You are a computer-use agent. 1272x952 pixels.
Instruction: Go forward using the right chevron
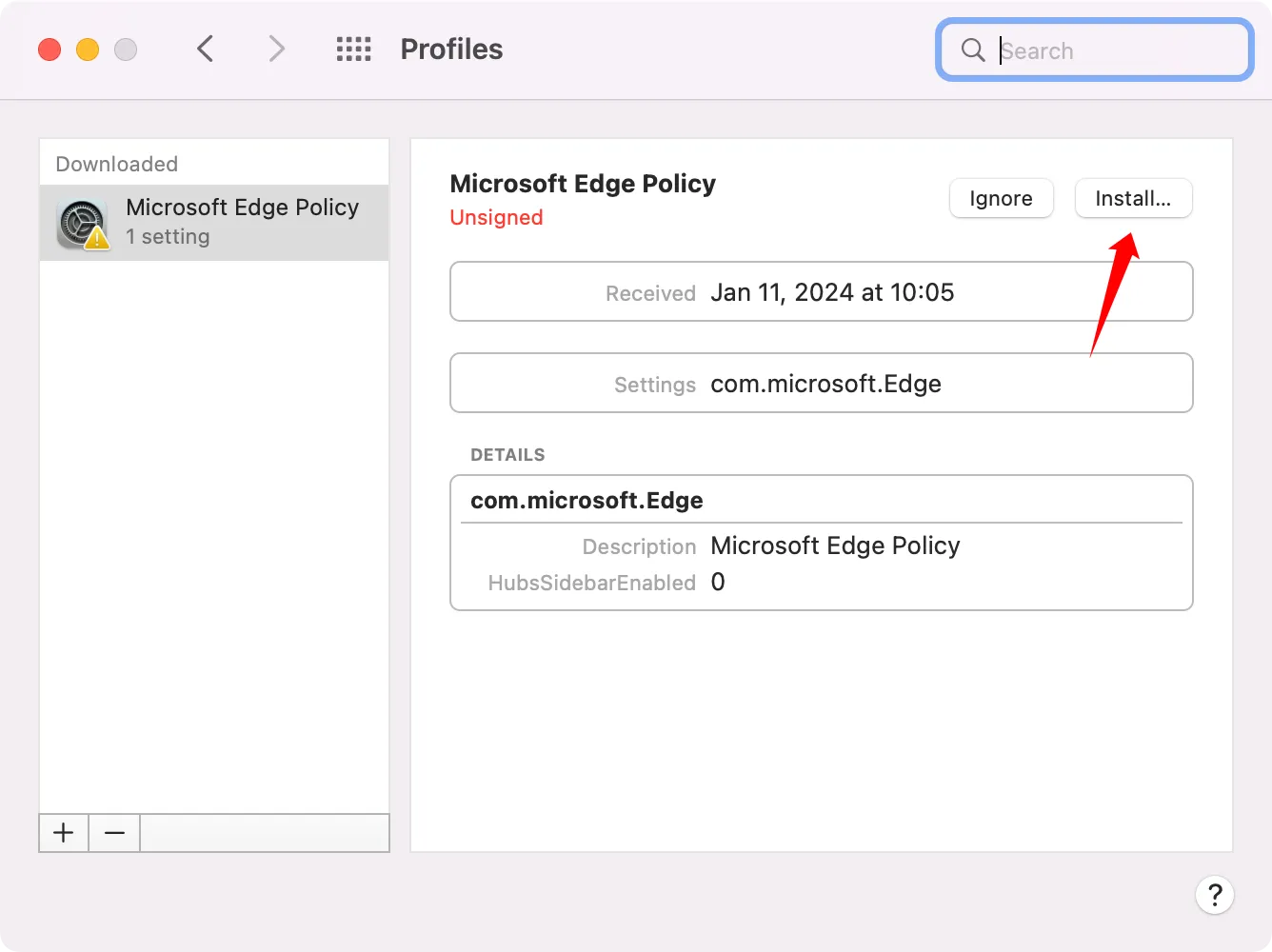click(x=276, y=49)
